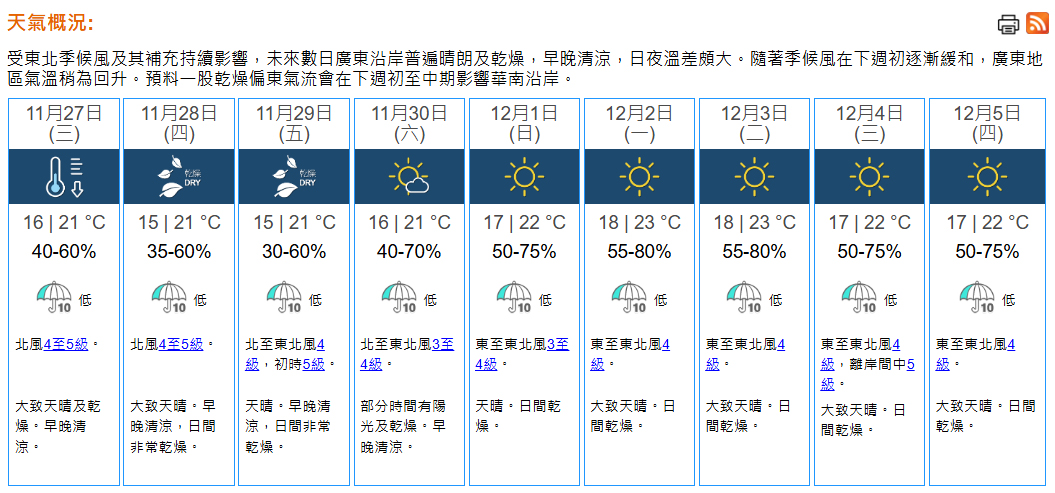Click the printer icon

pos(1008,24)
